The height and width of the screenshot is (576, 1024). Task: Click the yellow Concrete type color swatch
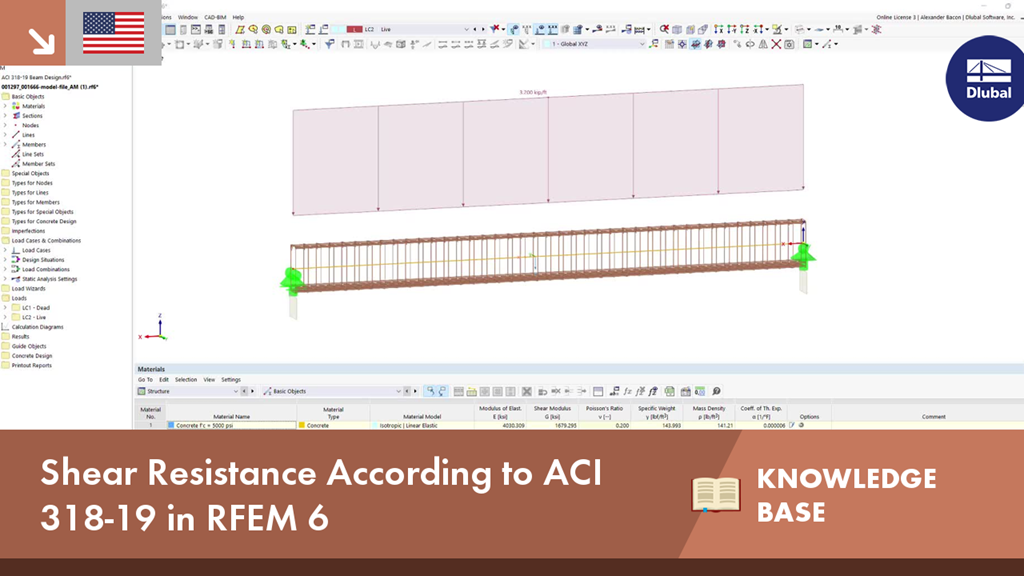pyautogui.click(x=302, y=425)
